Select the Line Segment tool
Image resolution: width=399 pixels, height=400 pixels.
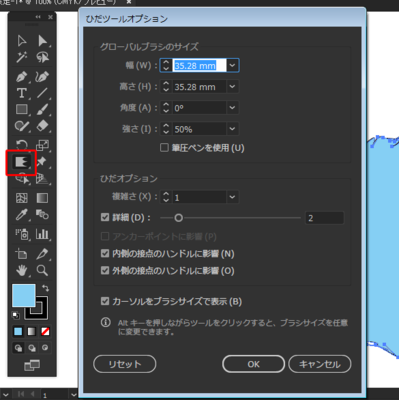tap(42, 93)
